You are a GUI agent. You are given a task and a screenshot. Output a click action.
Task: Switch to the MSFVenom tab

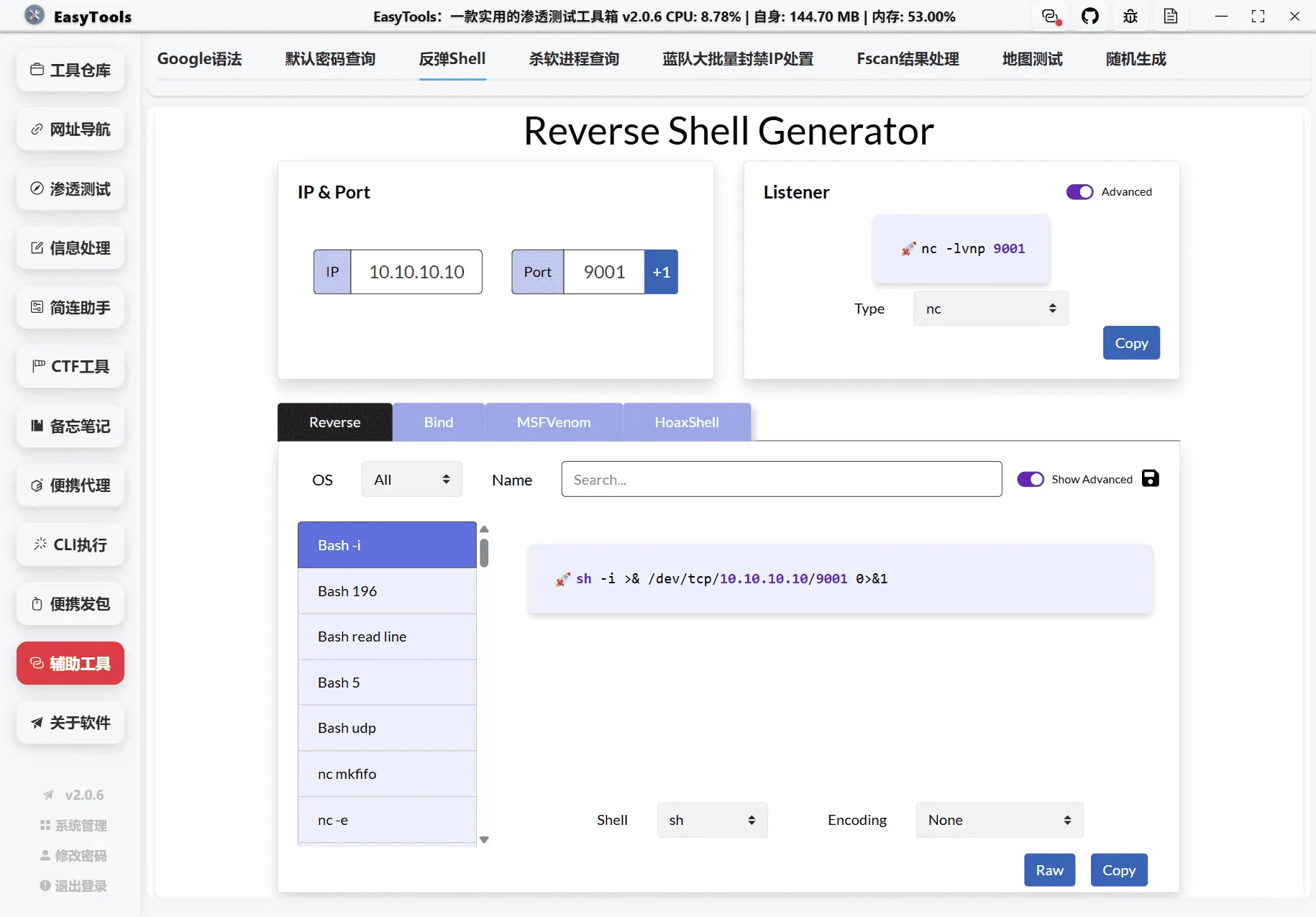pyautogui.click(x=553, y=422)
